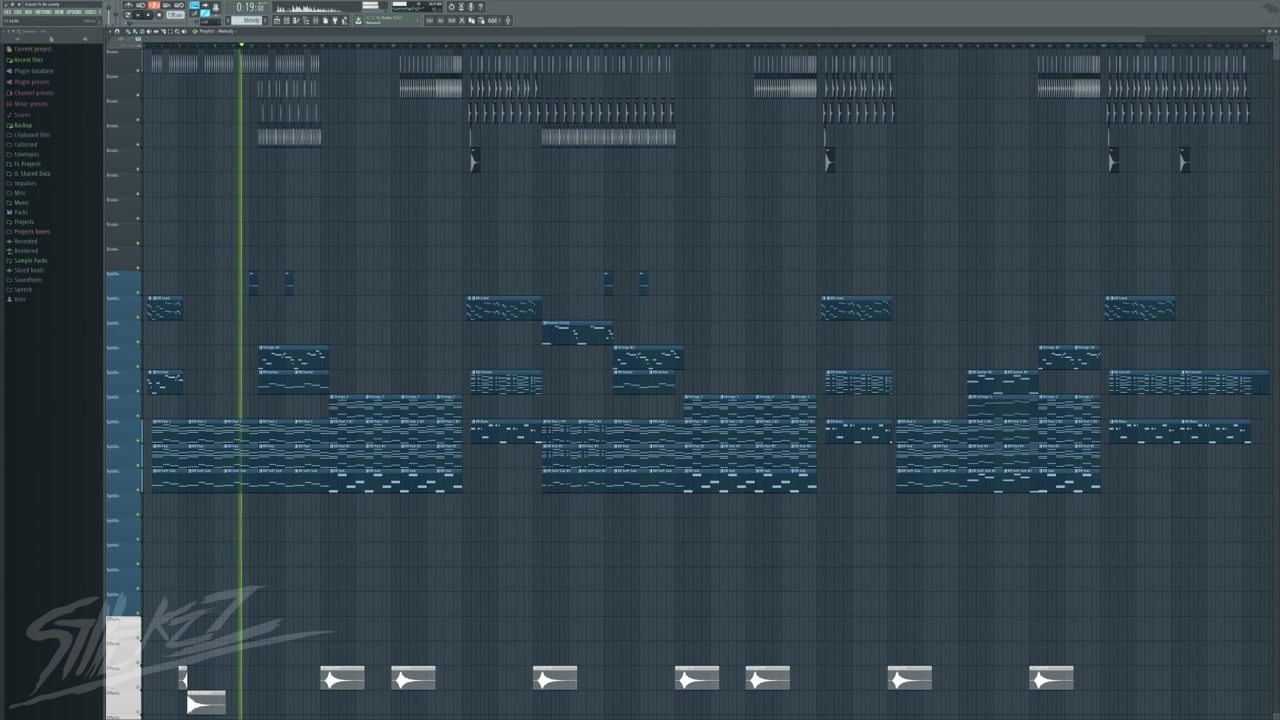Arm recording with the Record button
This screenshot has width=1280, height=720.
click(x=159, y=15)
